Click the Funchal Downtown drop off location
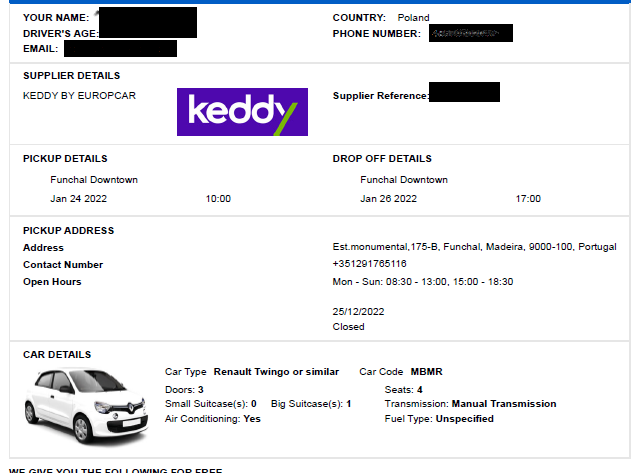639x473 pixels. click(x=404, y=180)
